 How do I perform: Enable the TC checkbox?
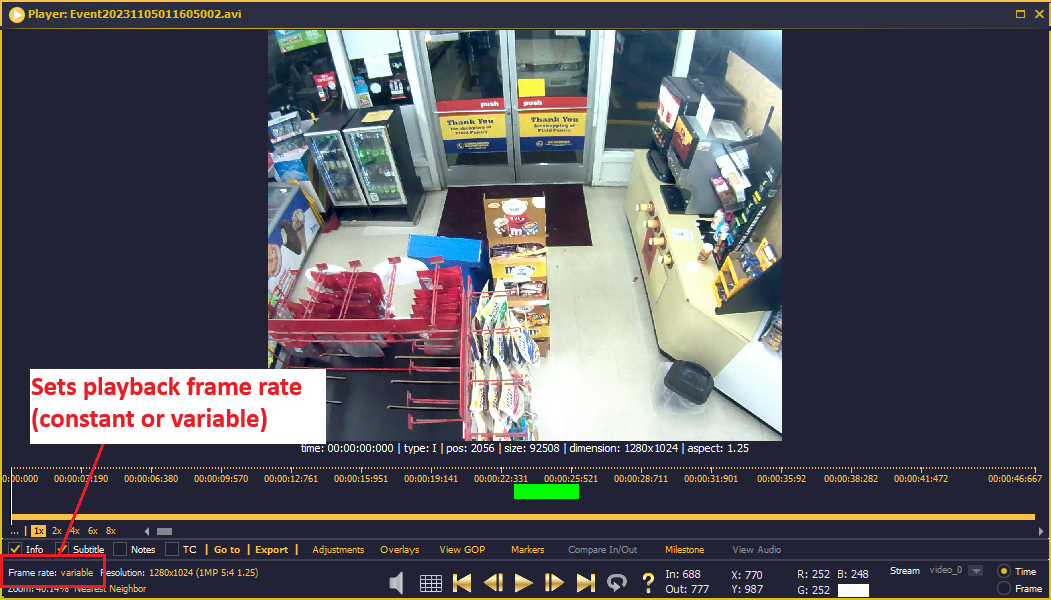click(x=171, y=548)
